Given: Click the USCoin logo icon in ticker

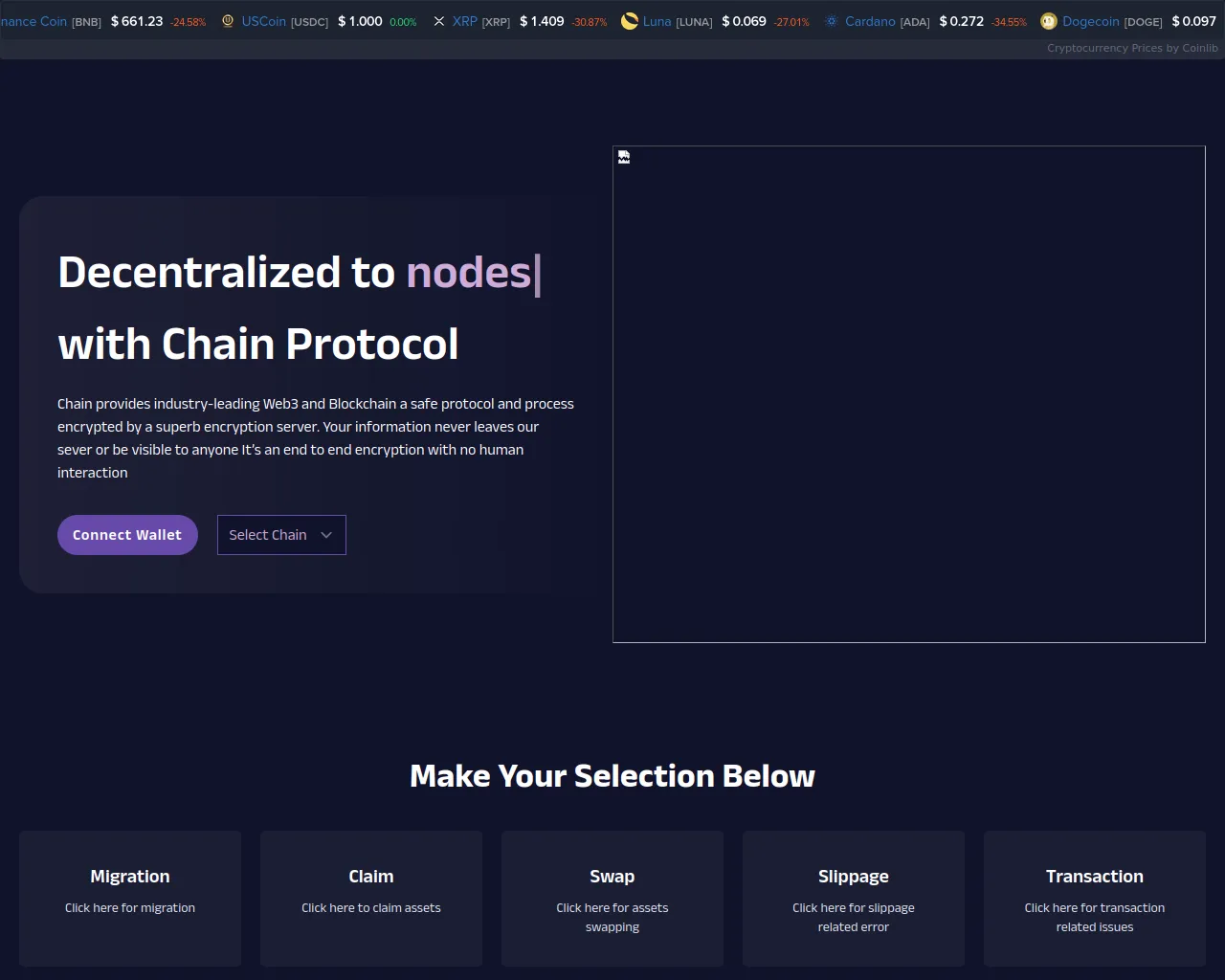Looking at the screenshot, I should pyautogui.click(x=228, y=21).
